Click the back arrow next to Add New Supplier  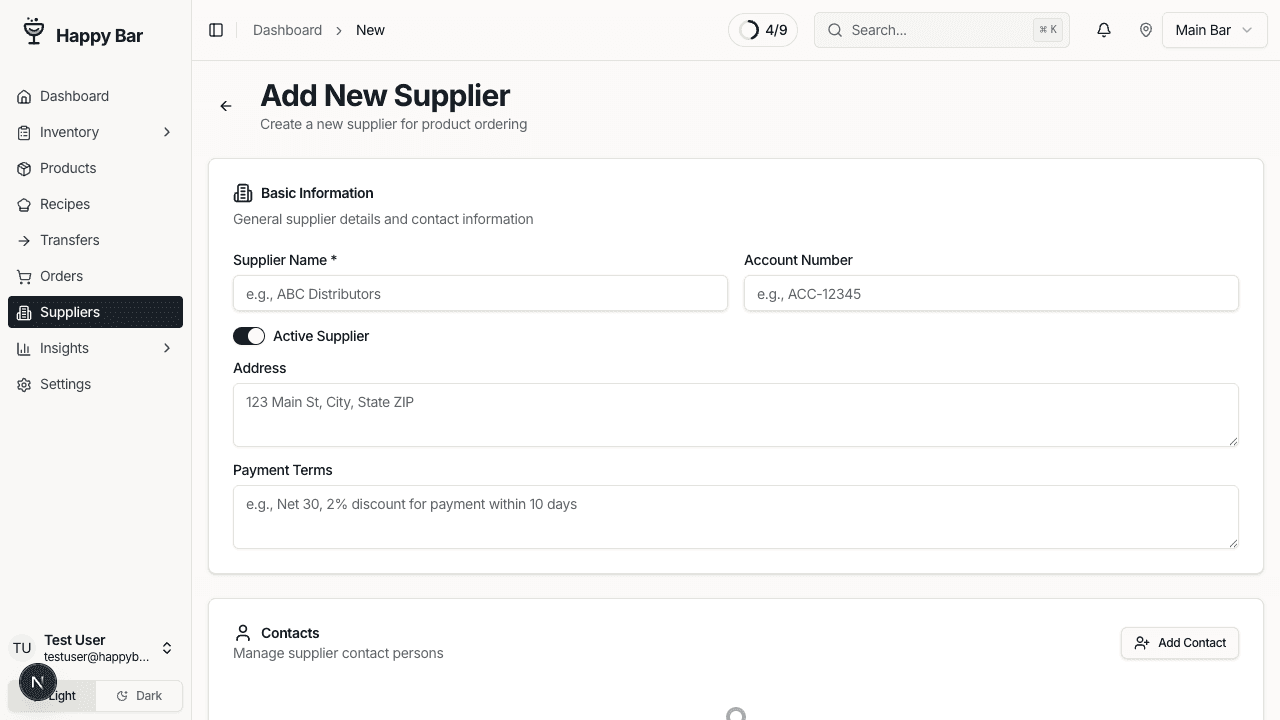coord(226,106)
